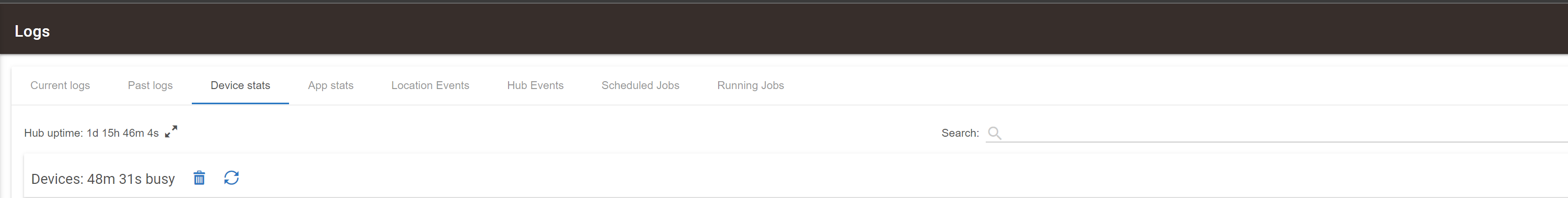Click the Search: label
The image size is (1568, 198).
(960, 133)
